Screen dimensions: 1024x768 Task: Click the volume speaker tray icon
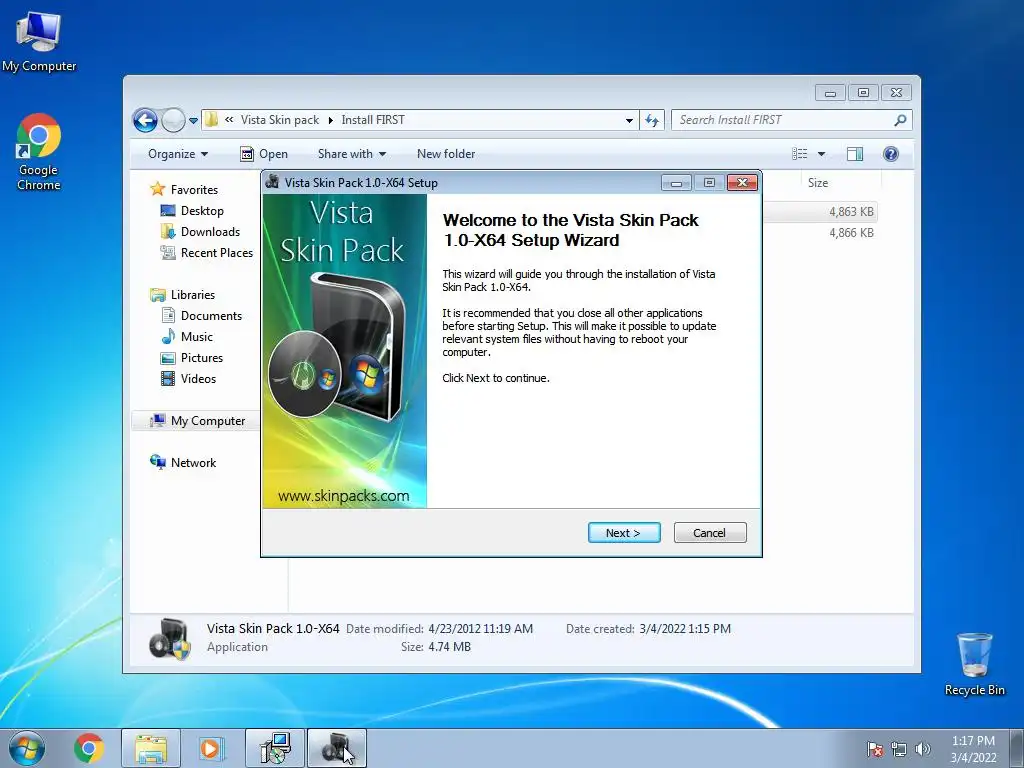pos(923,749)
